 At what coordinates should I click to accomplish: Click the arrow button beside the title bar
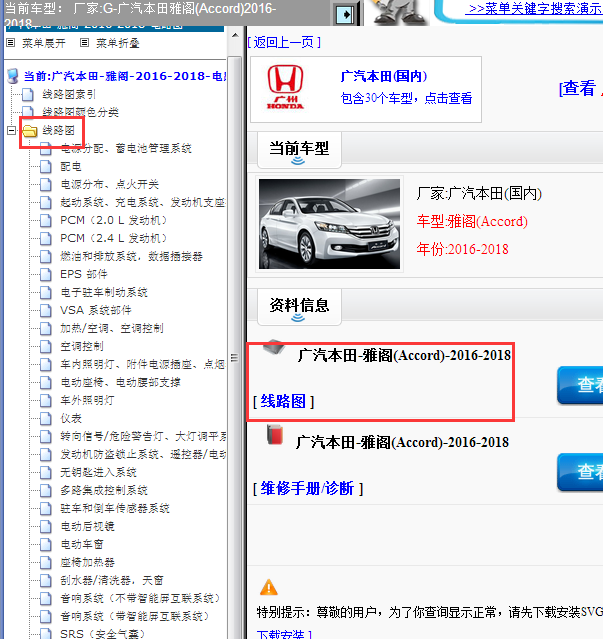(x=345, y=14)
